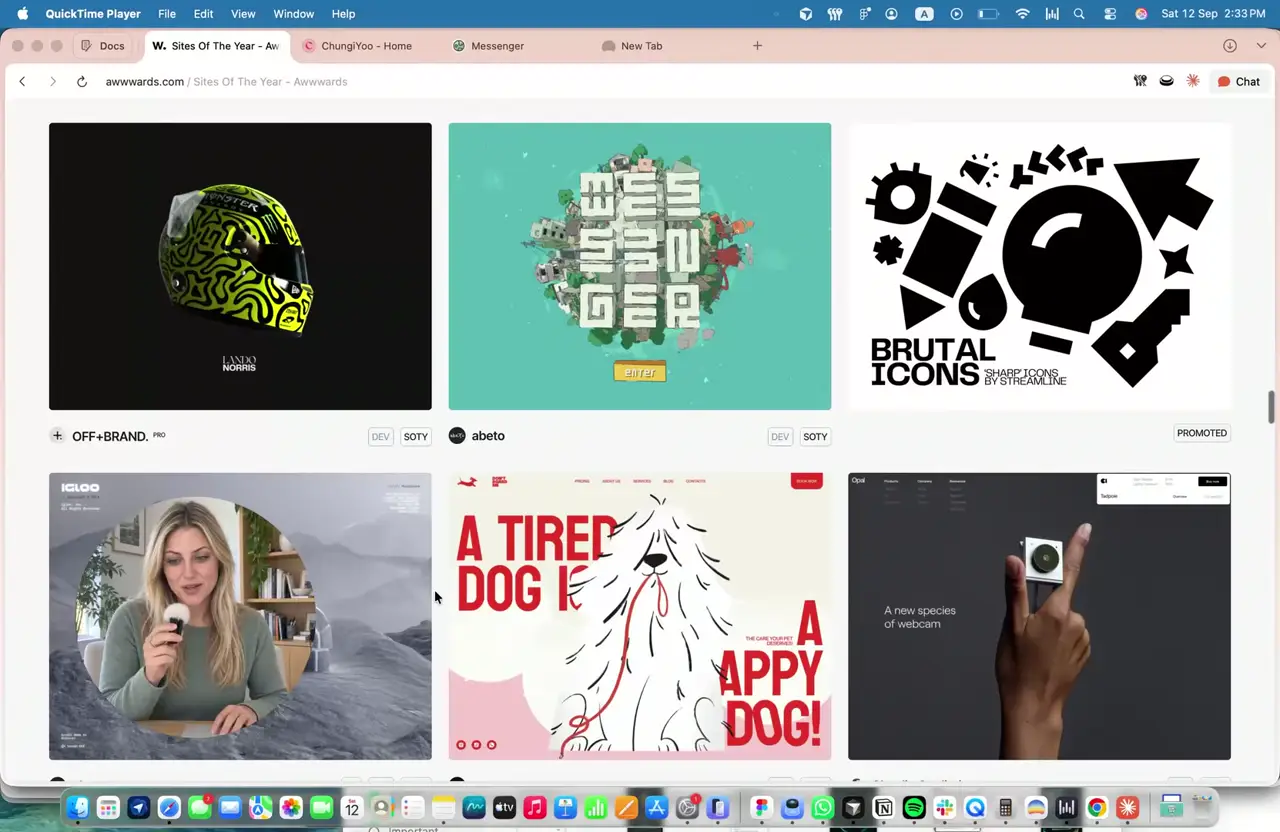
Task: Click the abeto avatar icon
Action: (x=457, y=436)
